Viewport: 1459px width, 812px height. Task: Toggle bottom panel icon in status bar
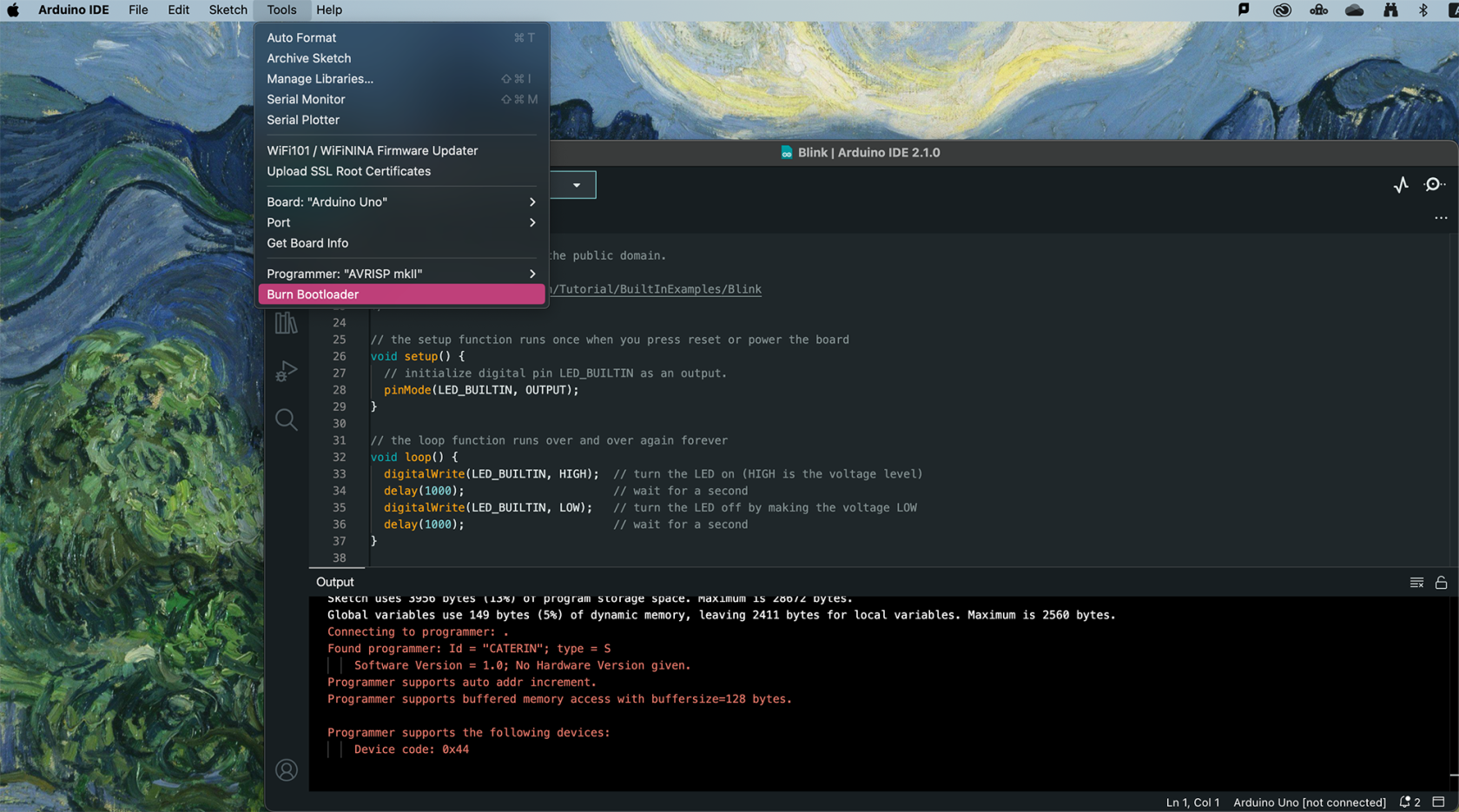click(x=1439, y=802)
